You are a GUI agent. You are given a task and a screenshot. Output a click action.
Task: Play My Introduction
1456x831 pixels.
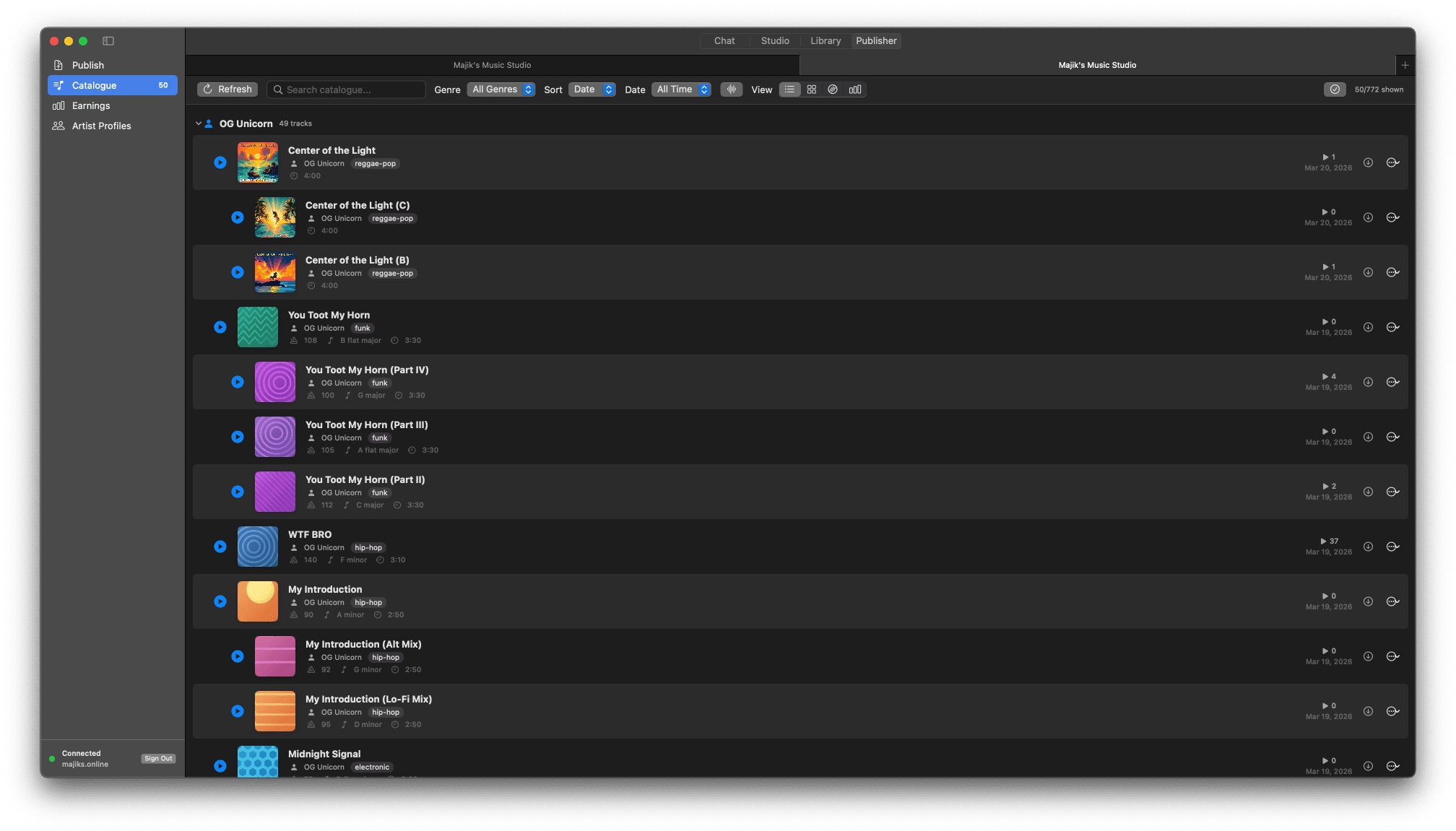click(x=220, y=601)
